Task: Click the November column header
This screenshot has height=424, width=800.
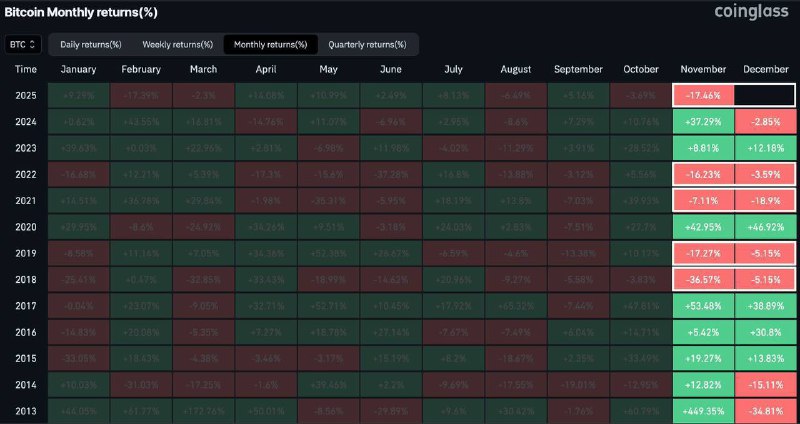Action: 703,70
